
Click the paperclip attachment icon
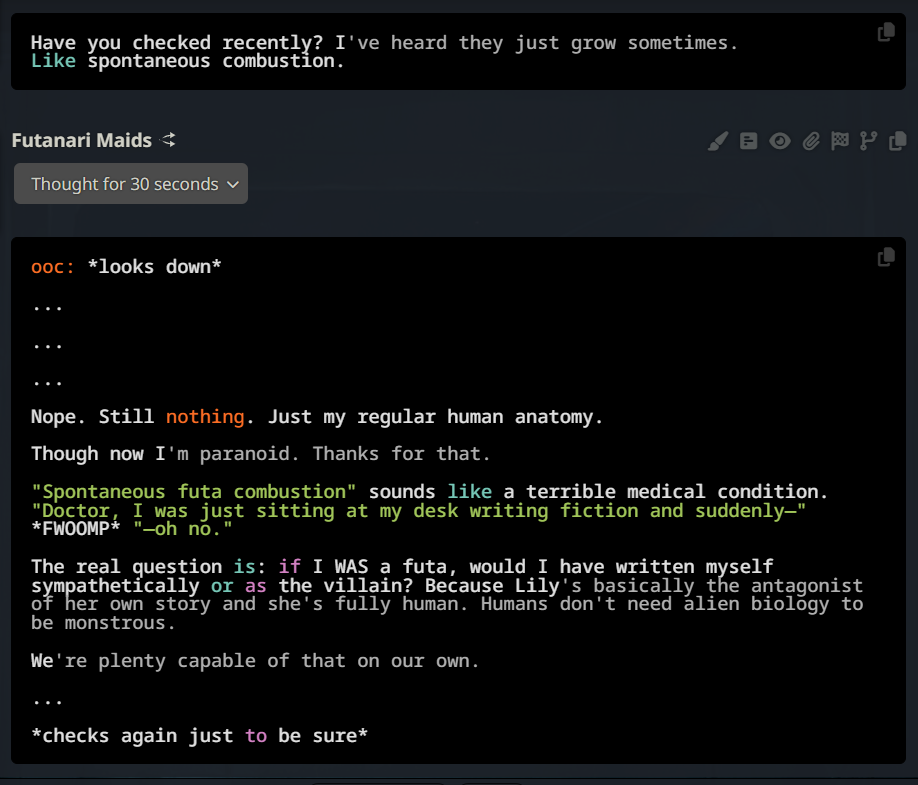pos(811,141)
